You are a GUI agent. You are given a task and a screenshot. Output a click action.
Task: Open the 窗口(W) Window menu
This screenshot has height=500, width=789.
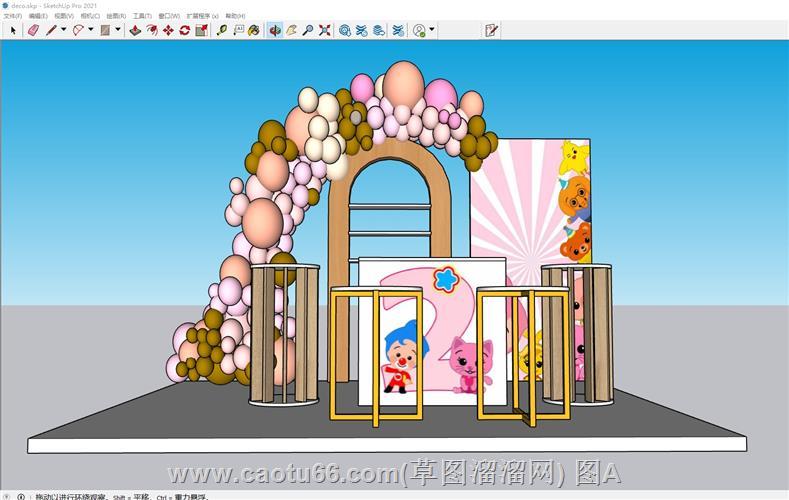(169, 16)
